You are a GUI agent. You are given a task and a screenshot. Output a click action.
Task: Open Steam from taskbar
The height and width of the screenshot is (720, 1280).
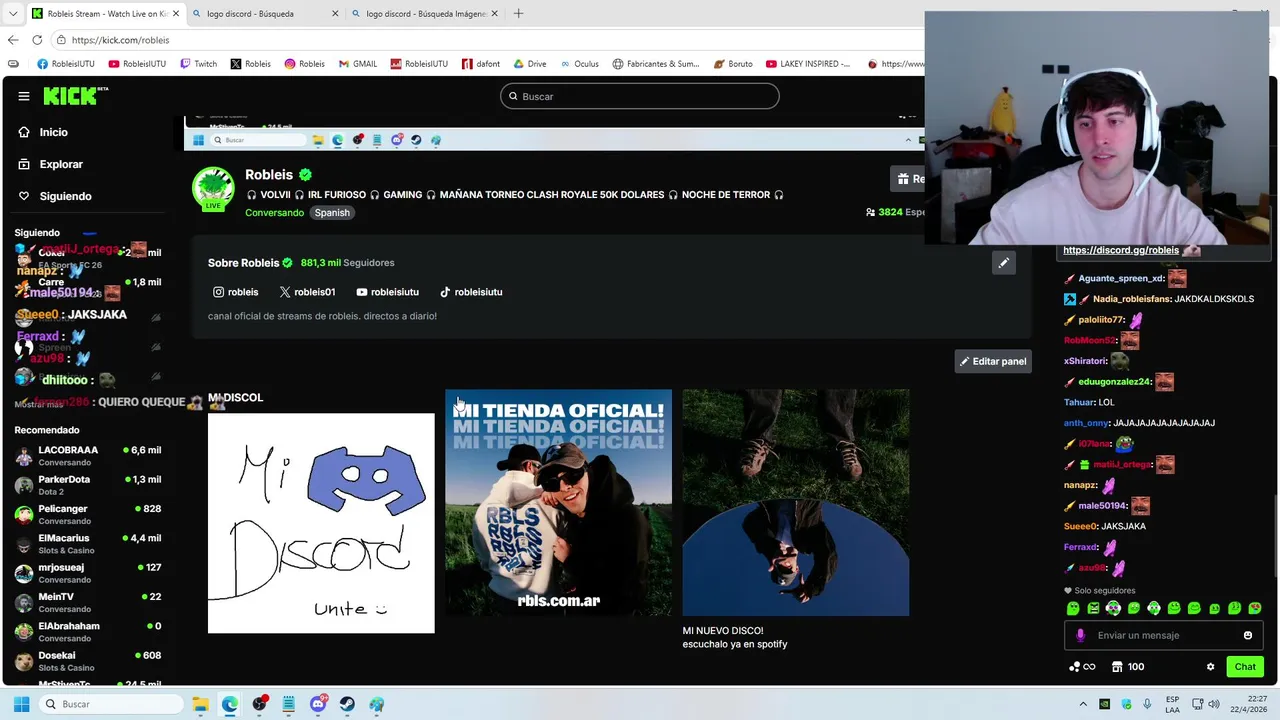347,704
